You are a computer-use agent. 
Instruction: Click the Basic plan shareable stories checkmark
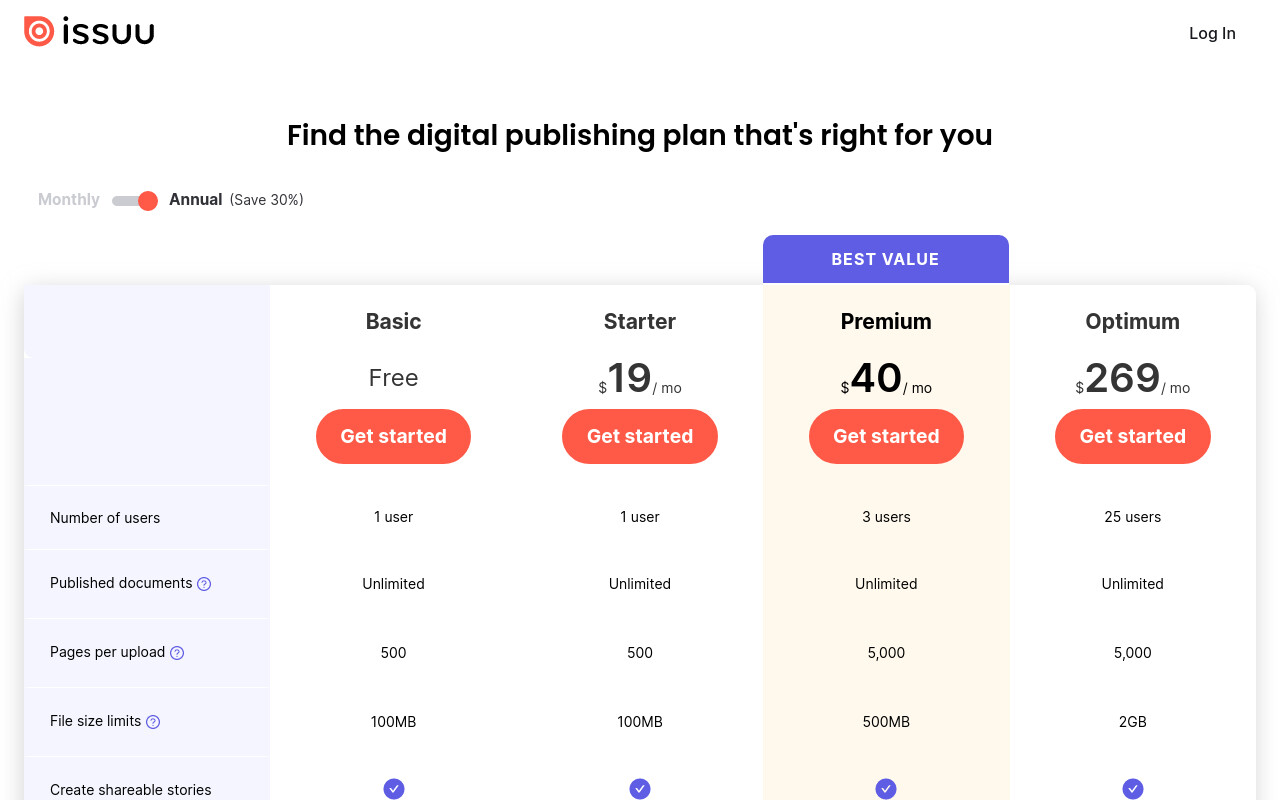click(394, 789)
